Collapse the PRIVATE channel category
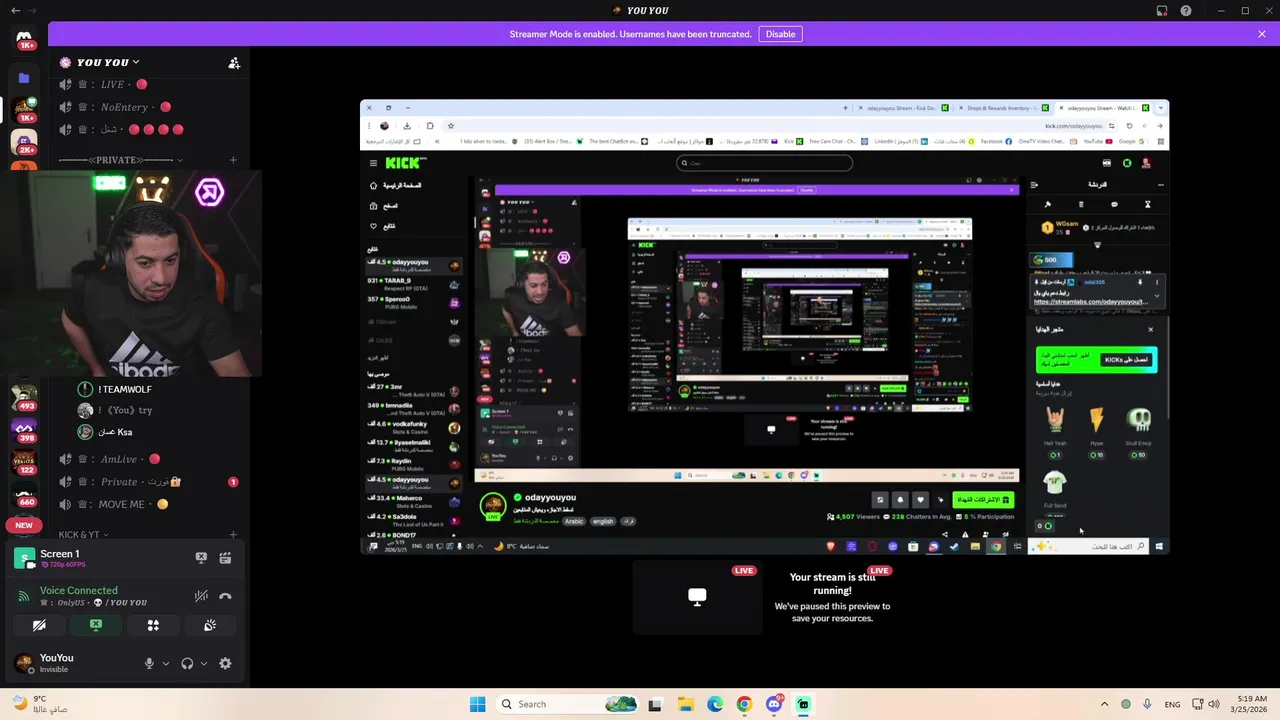 120,160
